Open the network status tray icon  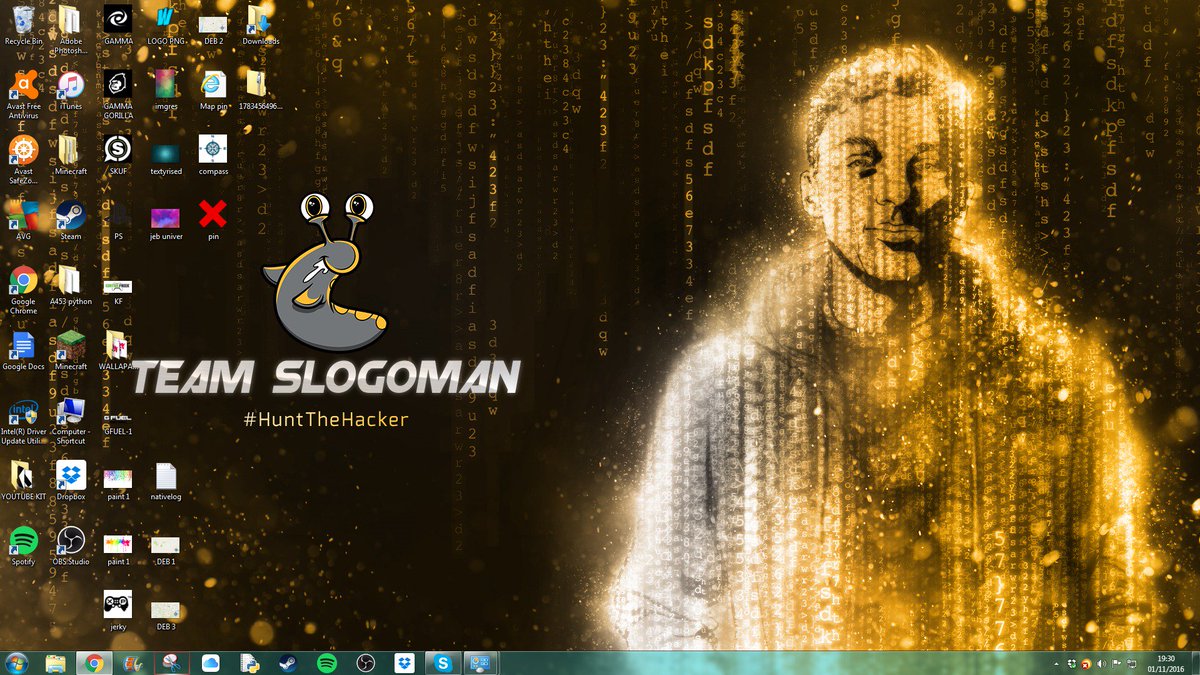[x=1131, y=663]
